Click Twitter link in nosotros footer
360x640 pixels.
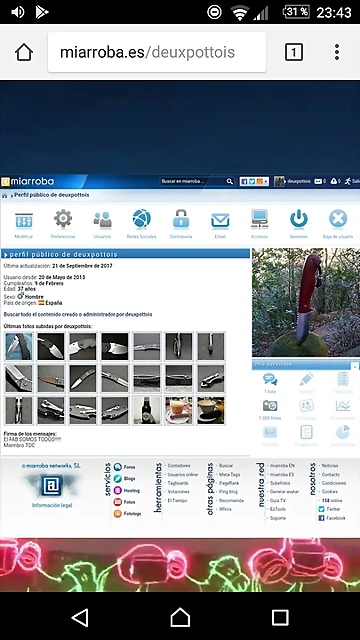point(329,509)
